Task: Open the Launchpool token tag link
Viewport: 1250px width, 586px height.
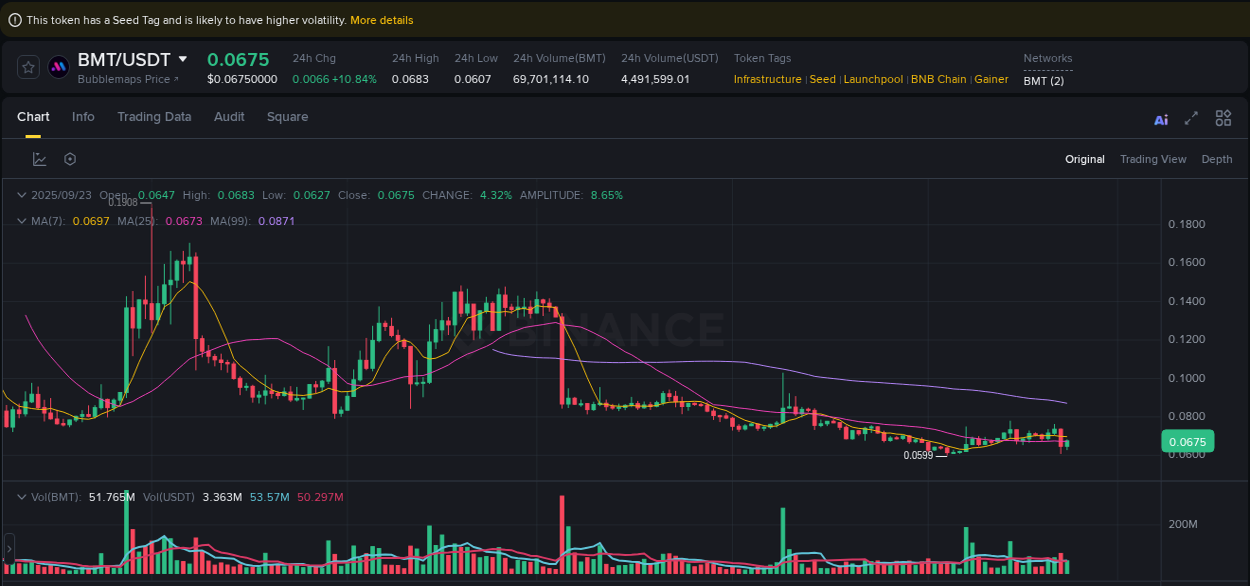Action: 873,79
